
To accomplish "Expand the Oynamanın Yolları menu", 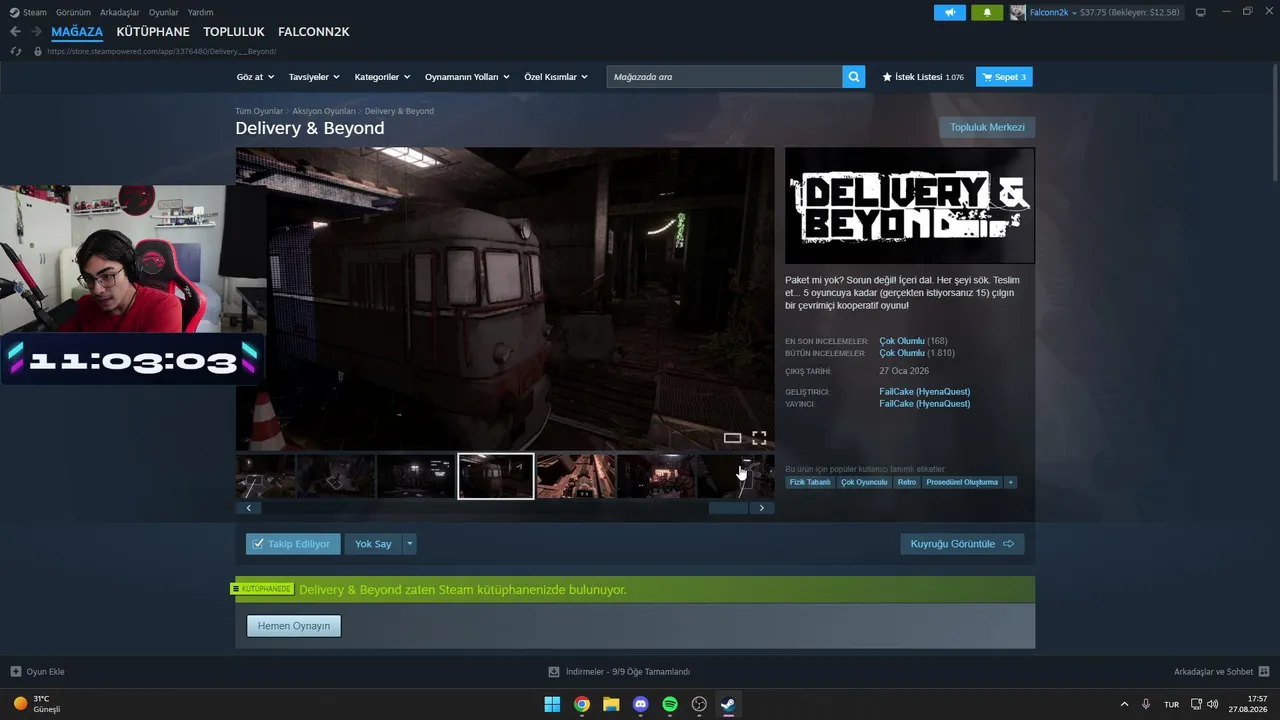I will pos(467,77).
